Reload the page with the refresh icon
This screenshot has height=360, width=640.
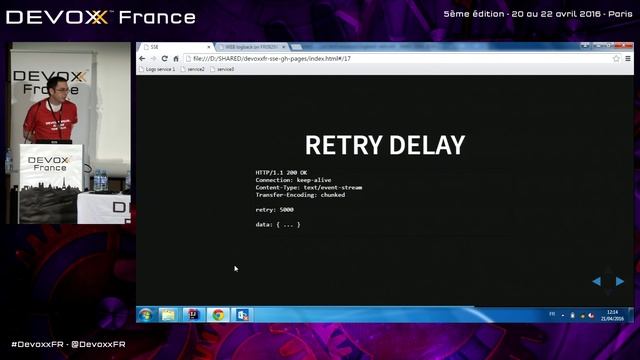[x=164, y=59]
